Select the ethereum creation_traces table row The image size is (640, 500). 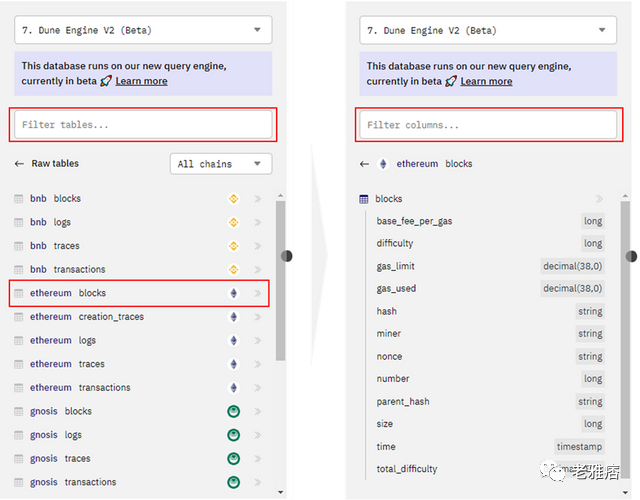coord(139,317)
